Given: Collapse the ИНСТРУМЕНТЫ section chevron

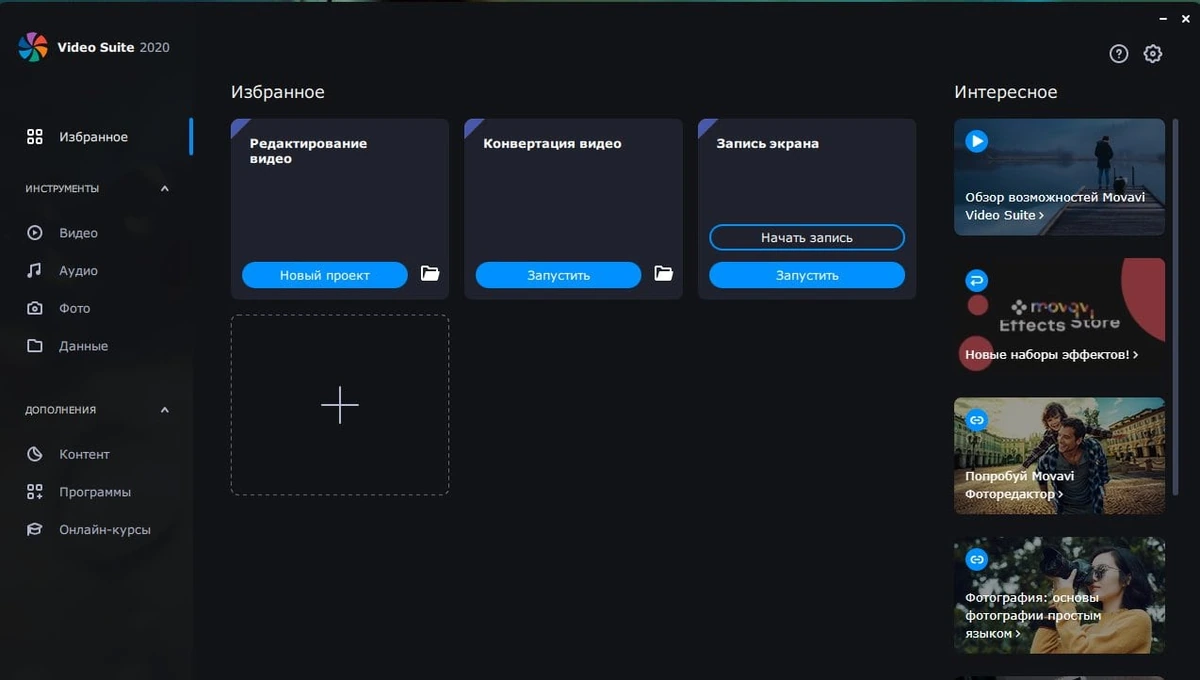Looking at the screenshot, I should pos(165,189).
